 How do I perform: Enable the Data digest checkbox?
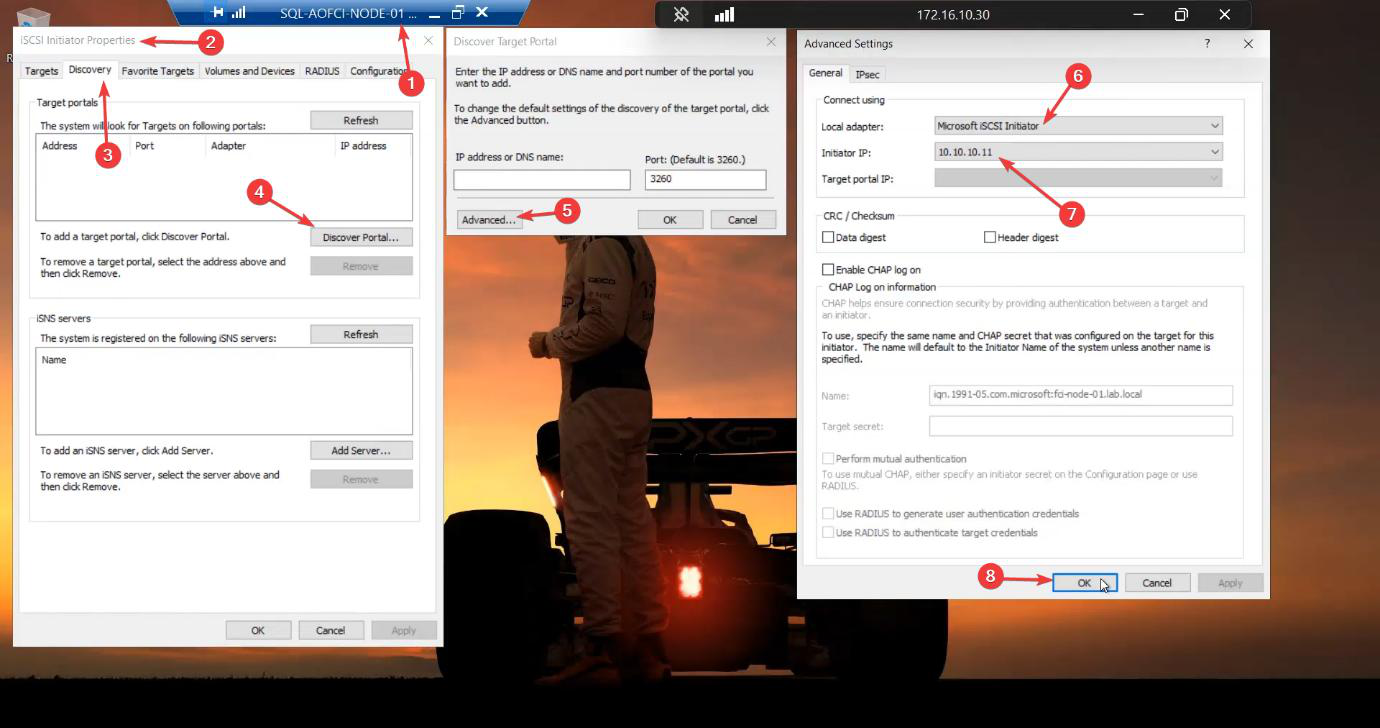tap(828, 238)
